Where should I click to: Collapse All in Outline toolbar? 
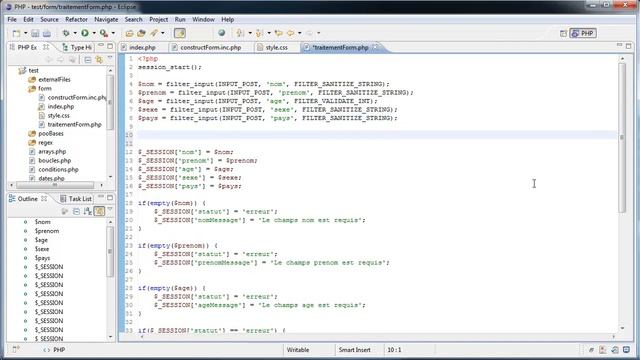76,211
